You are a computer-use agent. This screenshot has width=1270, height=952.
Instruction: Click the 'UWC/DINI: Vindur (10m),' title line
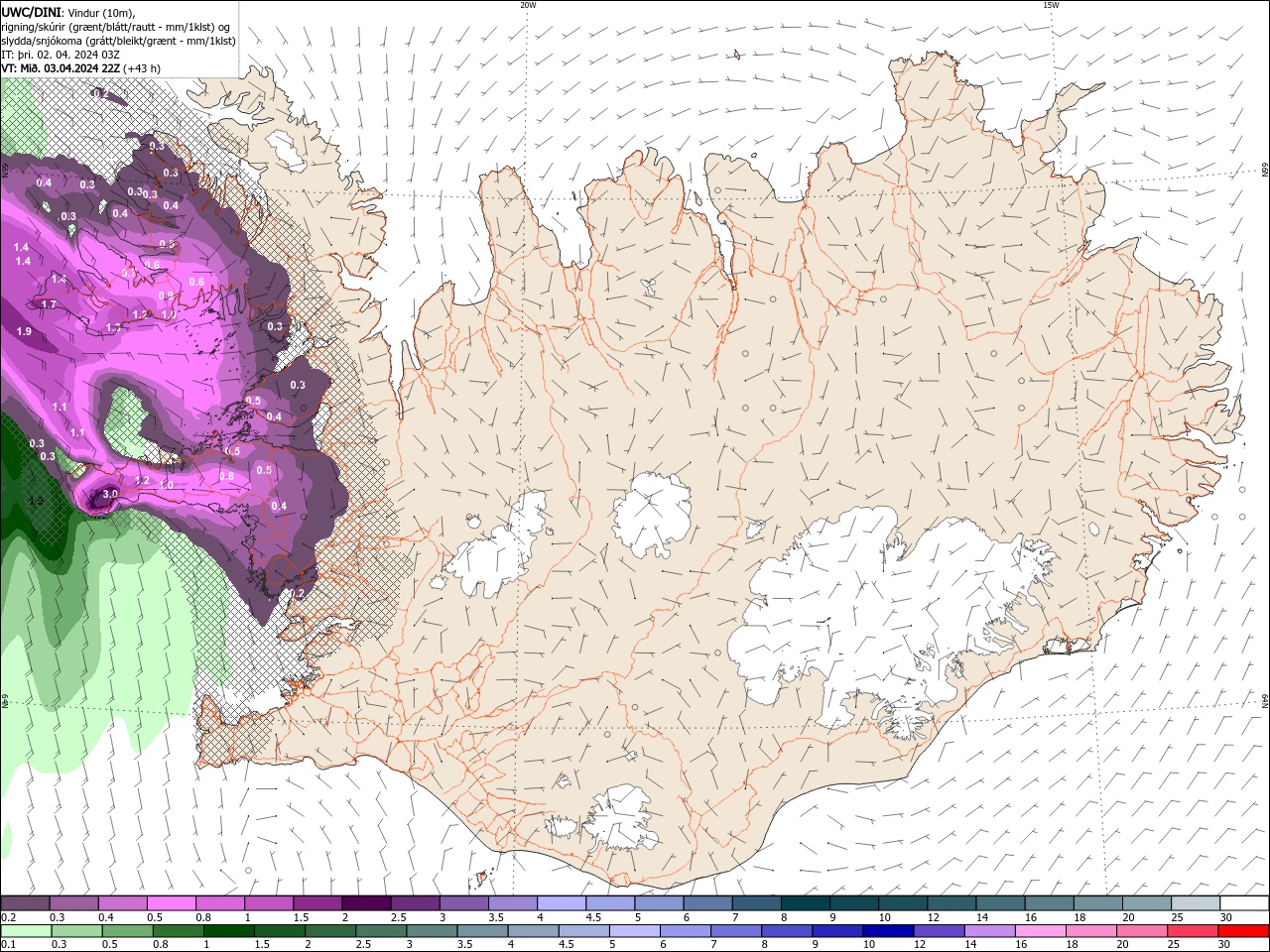[68, 12]
